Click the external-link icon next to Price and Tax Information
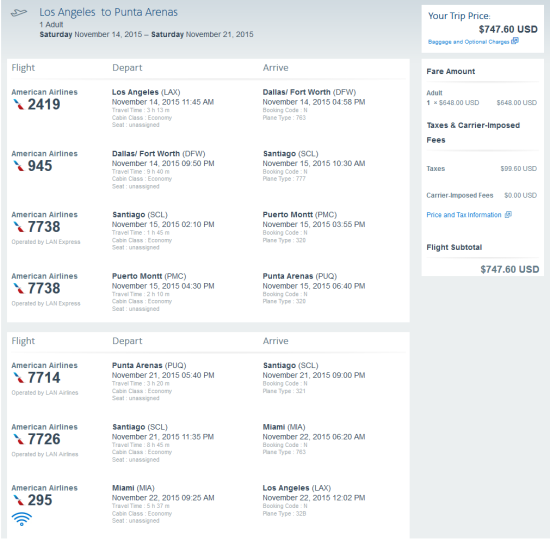 point(508,214)
